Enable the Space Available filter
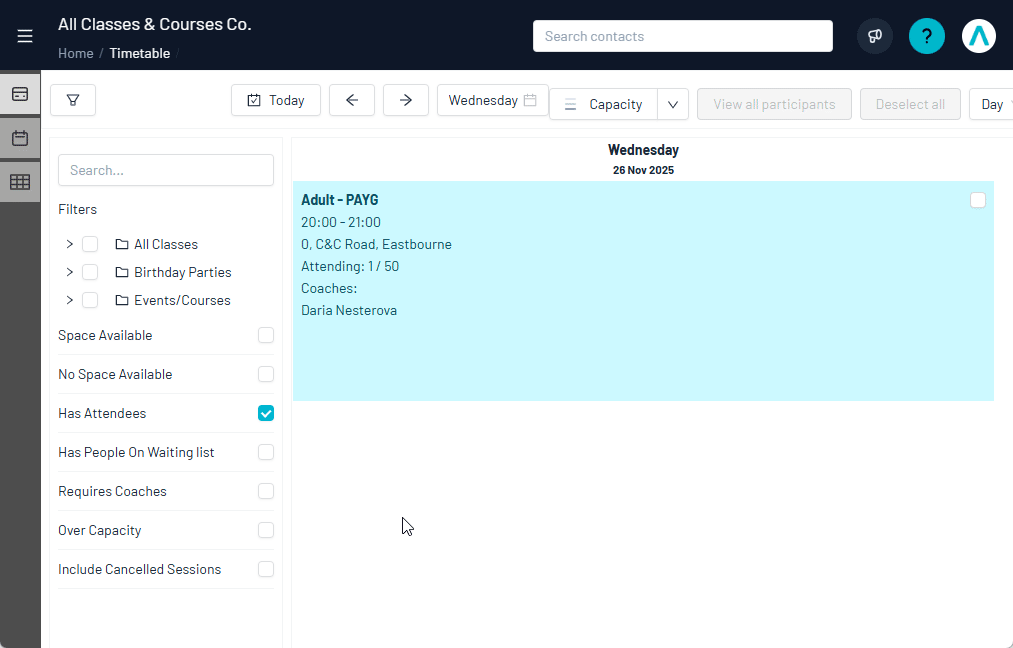The image size is (1013, 648). click(x=266, y=335)
